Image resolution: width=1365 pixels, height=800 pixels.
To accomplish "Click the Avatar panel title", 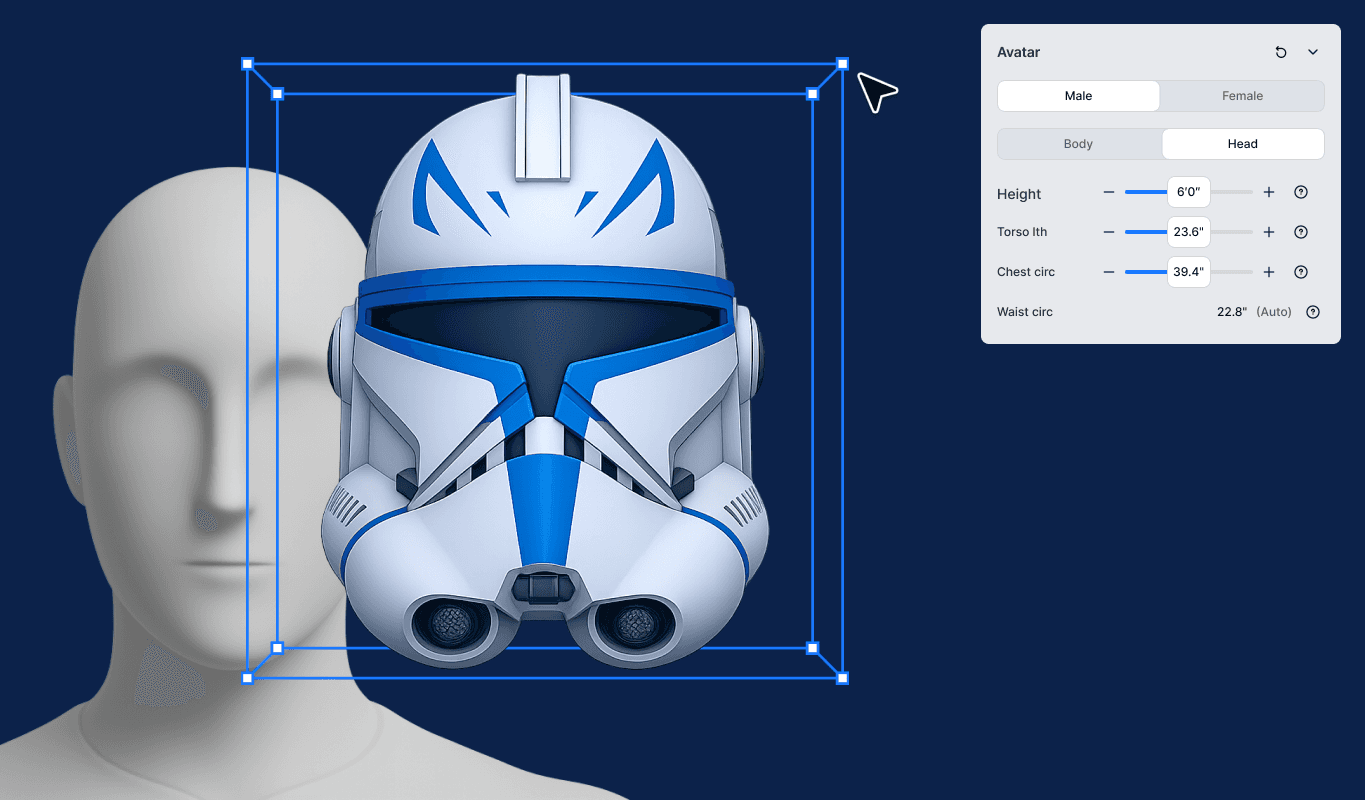I will 1019,52.
